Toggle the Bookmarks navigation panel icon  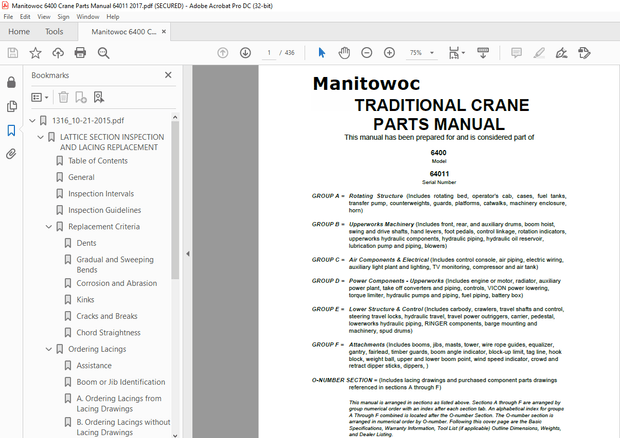[x=12, y=130]
